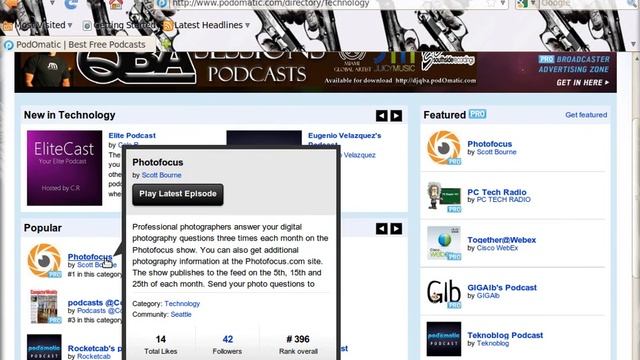Go to next Popular page arrow
Image resolution: width=640 pixels, height=360 pixels.
click(x=396, y=229)
